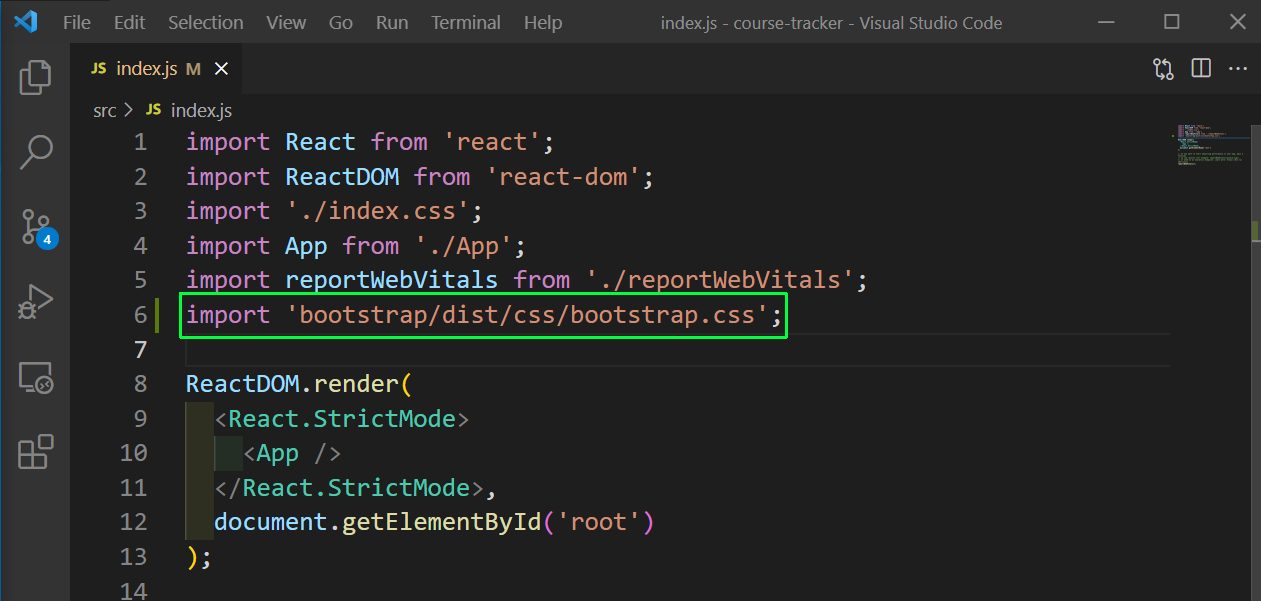Screen dimensions: 1261x601
Task: Click the code minimap preview
Action: (1213, 146)
